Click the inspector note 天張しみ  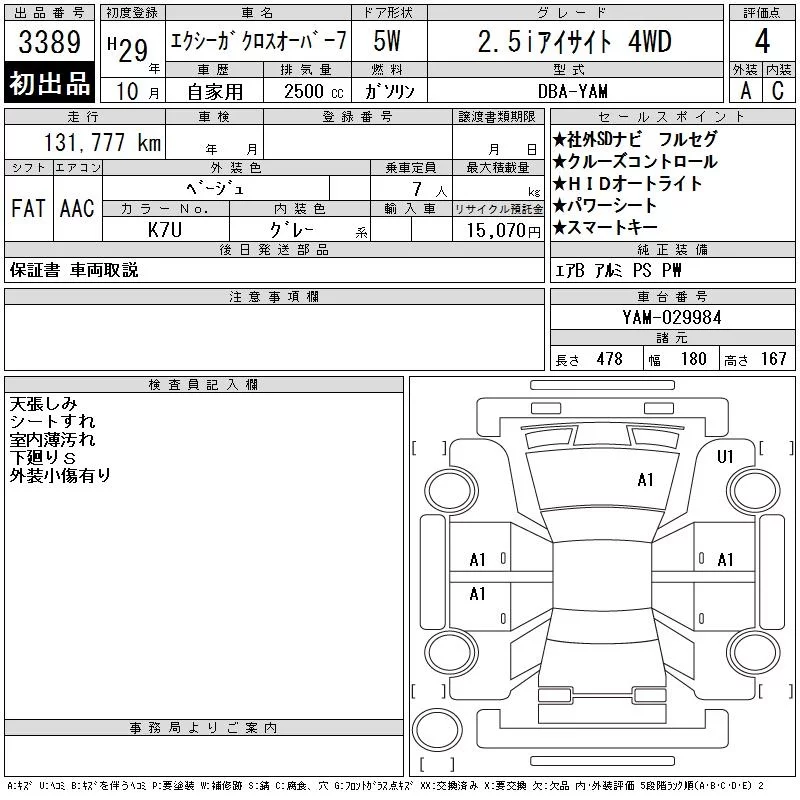[43, 404]
